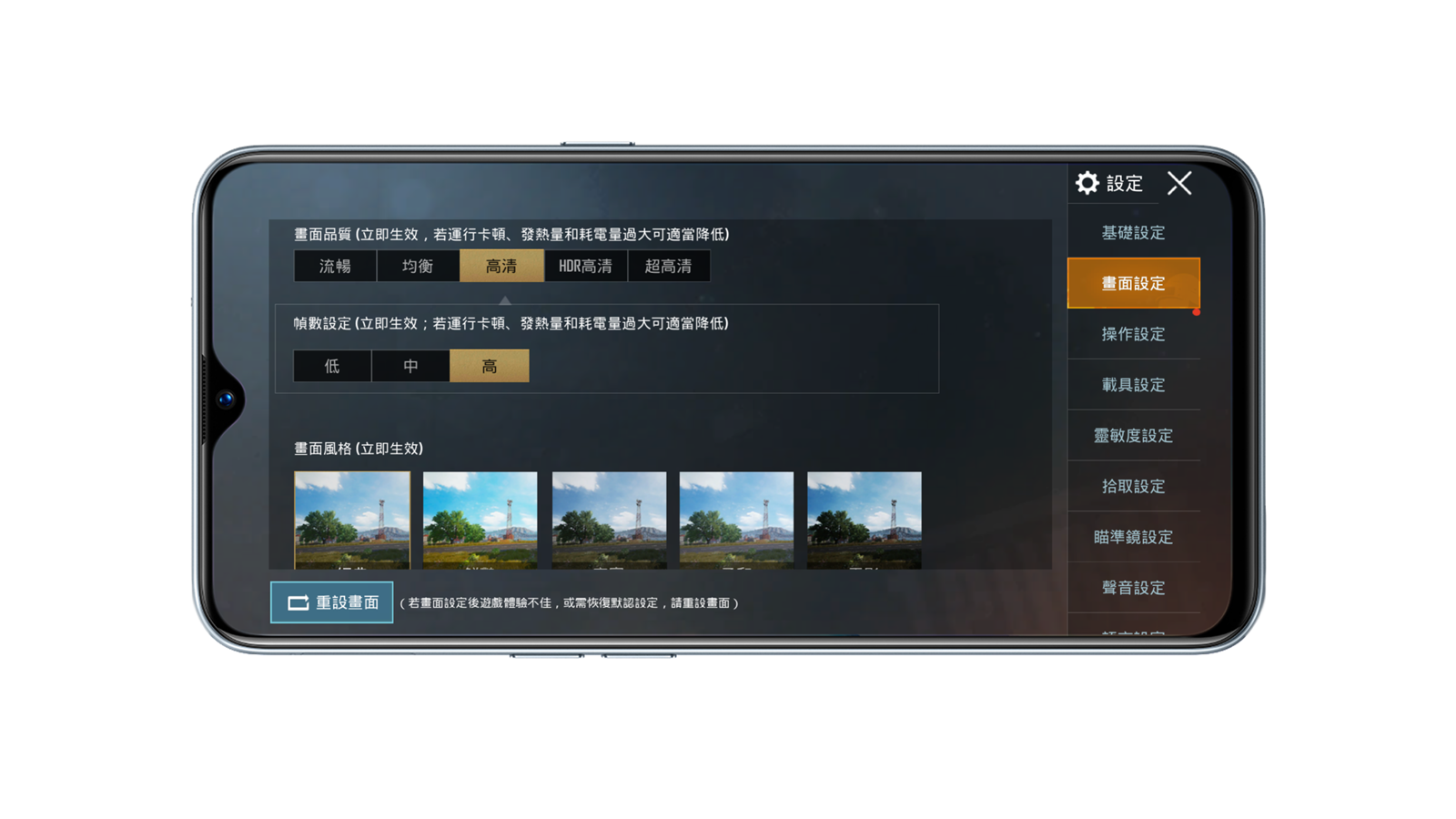
Task: Pick 超高清 graphics quality
Action: coord(668,266)
